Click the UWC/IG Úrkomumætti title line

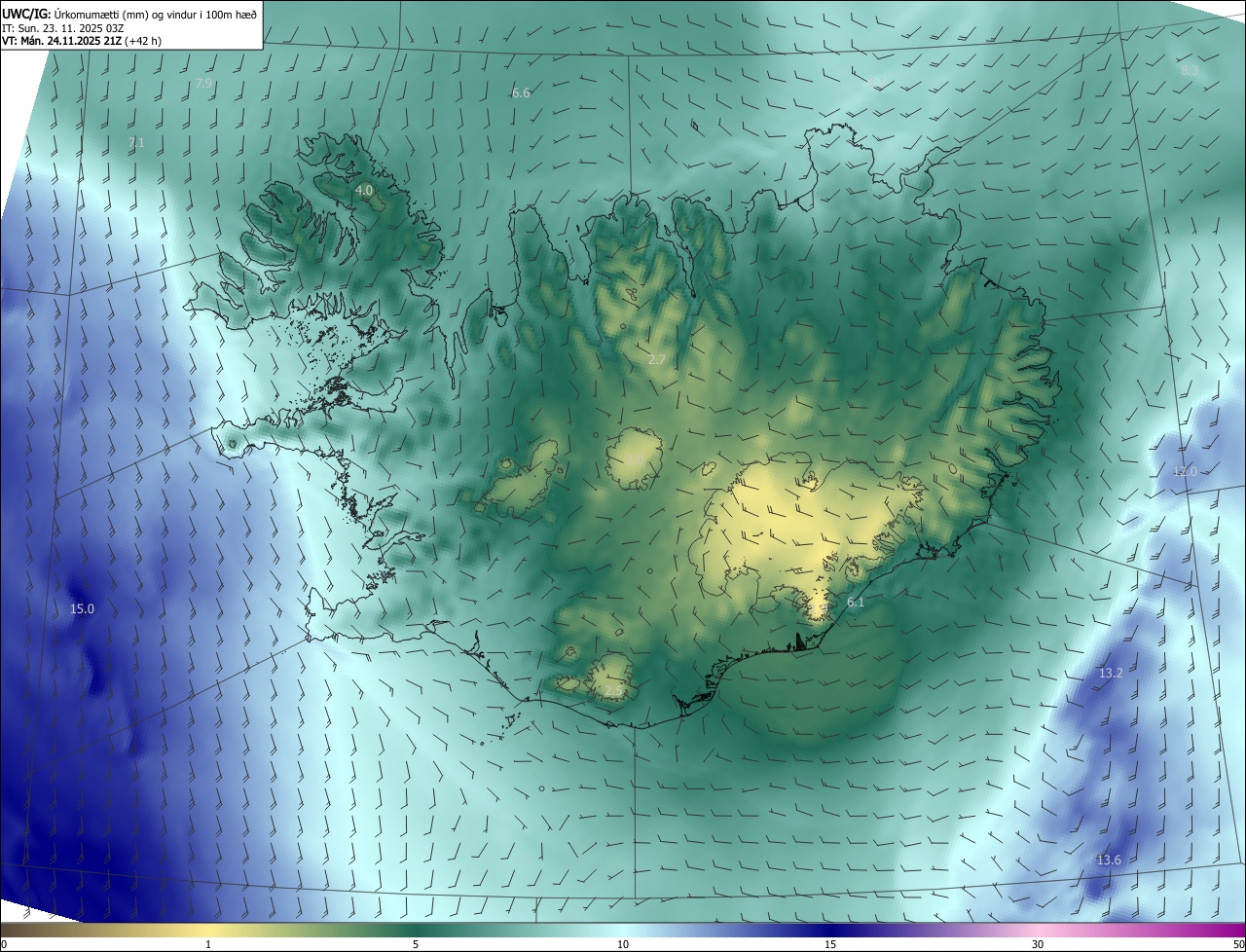(129, 15)
